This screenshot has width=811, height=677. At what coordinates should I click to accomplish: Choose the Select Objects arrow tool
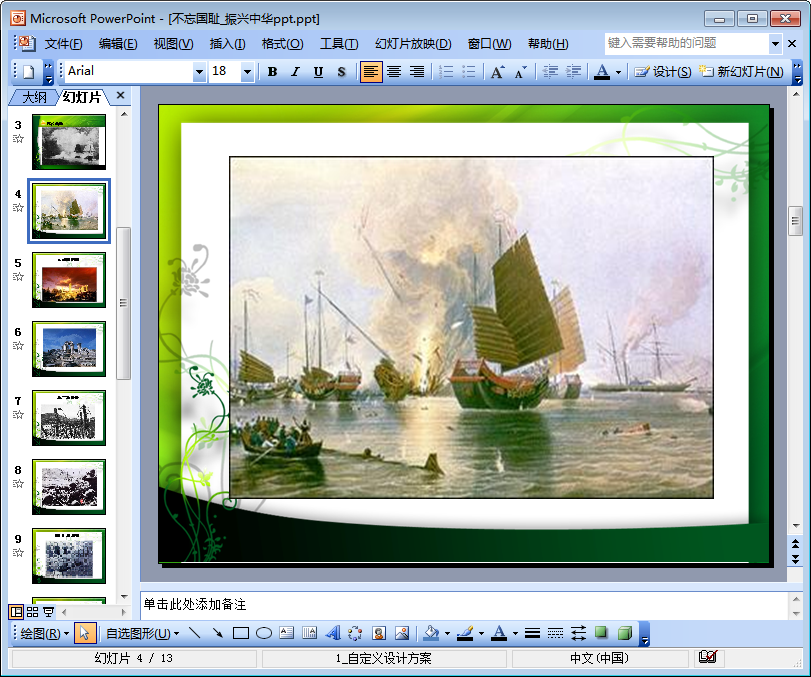coord(85,634)
